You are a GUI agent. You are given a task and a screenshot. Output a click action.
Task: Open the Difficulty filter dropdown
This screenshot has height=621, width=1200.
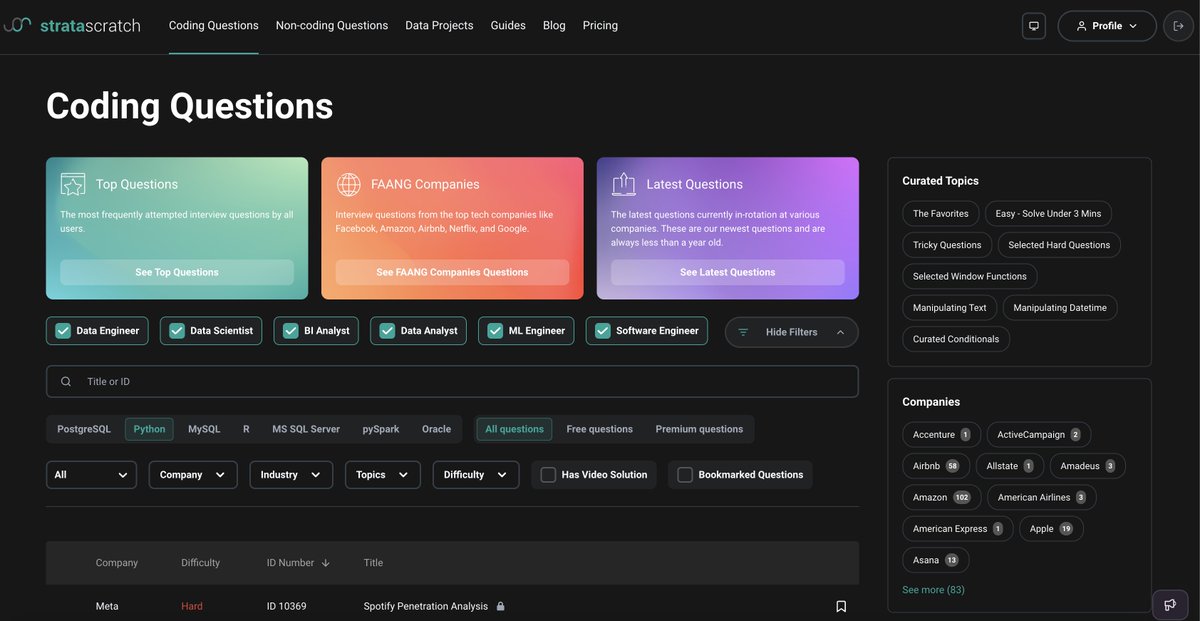tap(476, 475)
